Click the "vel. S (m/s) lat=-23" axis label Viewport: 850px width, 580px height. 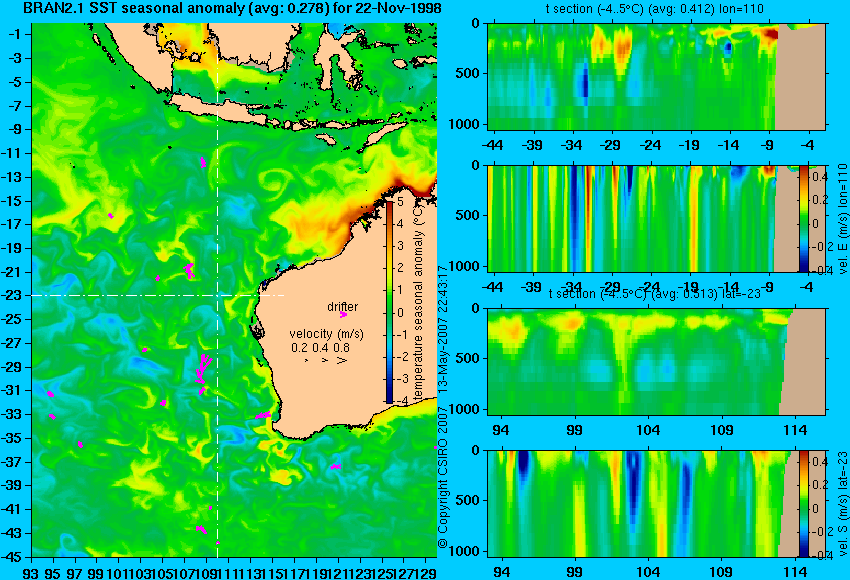842,503
